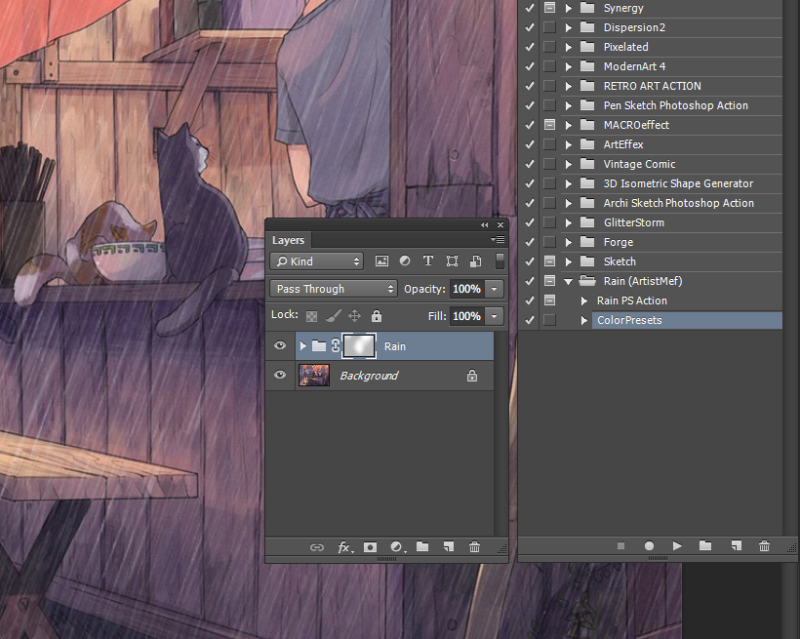Select the ArtEffex action set
Viewport: 800px width, 639px height.
[623, 144]
